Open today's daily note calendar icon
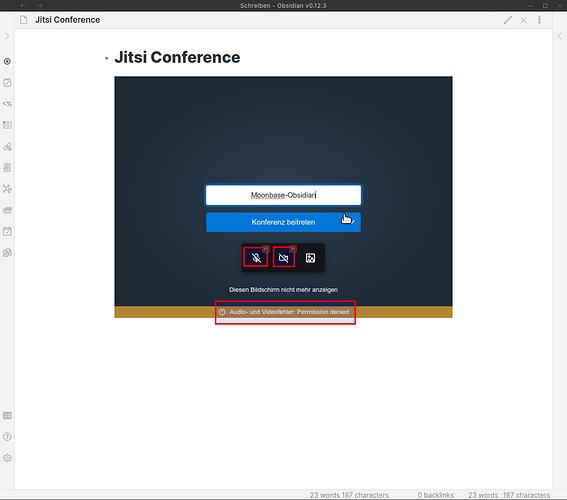 (x=7, y=231)
